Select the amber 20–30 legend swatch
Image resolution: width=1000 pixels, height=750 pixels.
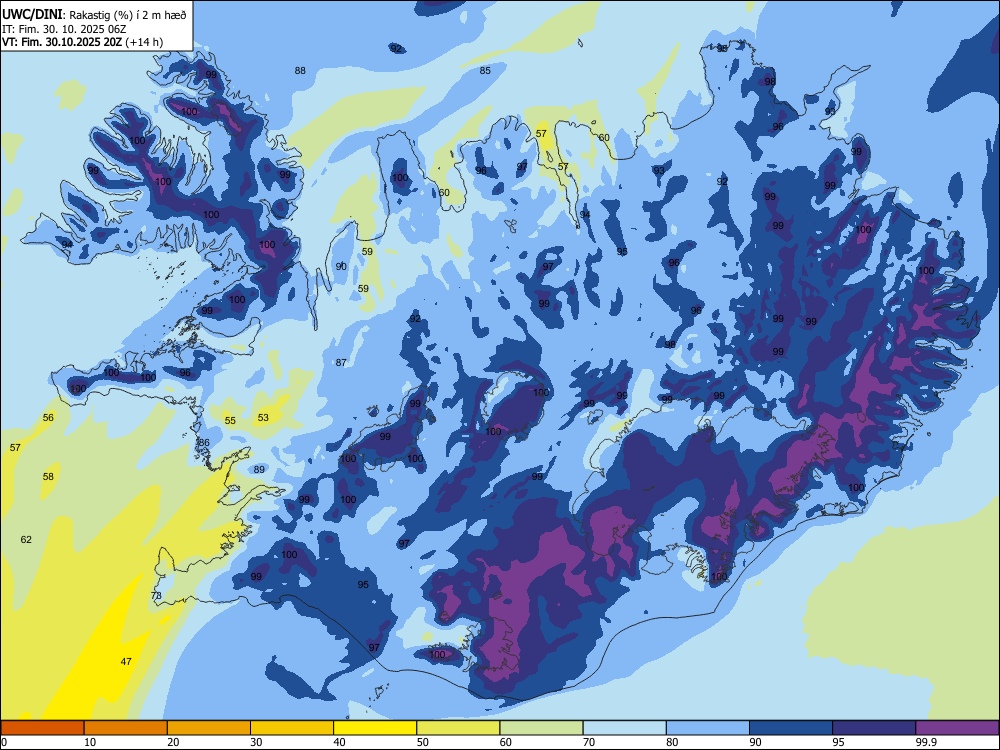[x=209, y=728]
